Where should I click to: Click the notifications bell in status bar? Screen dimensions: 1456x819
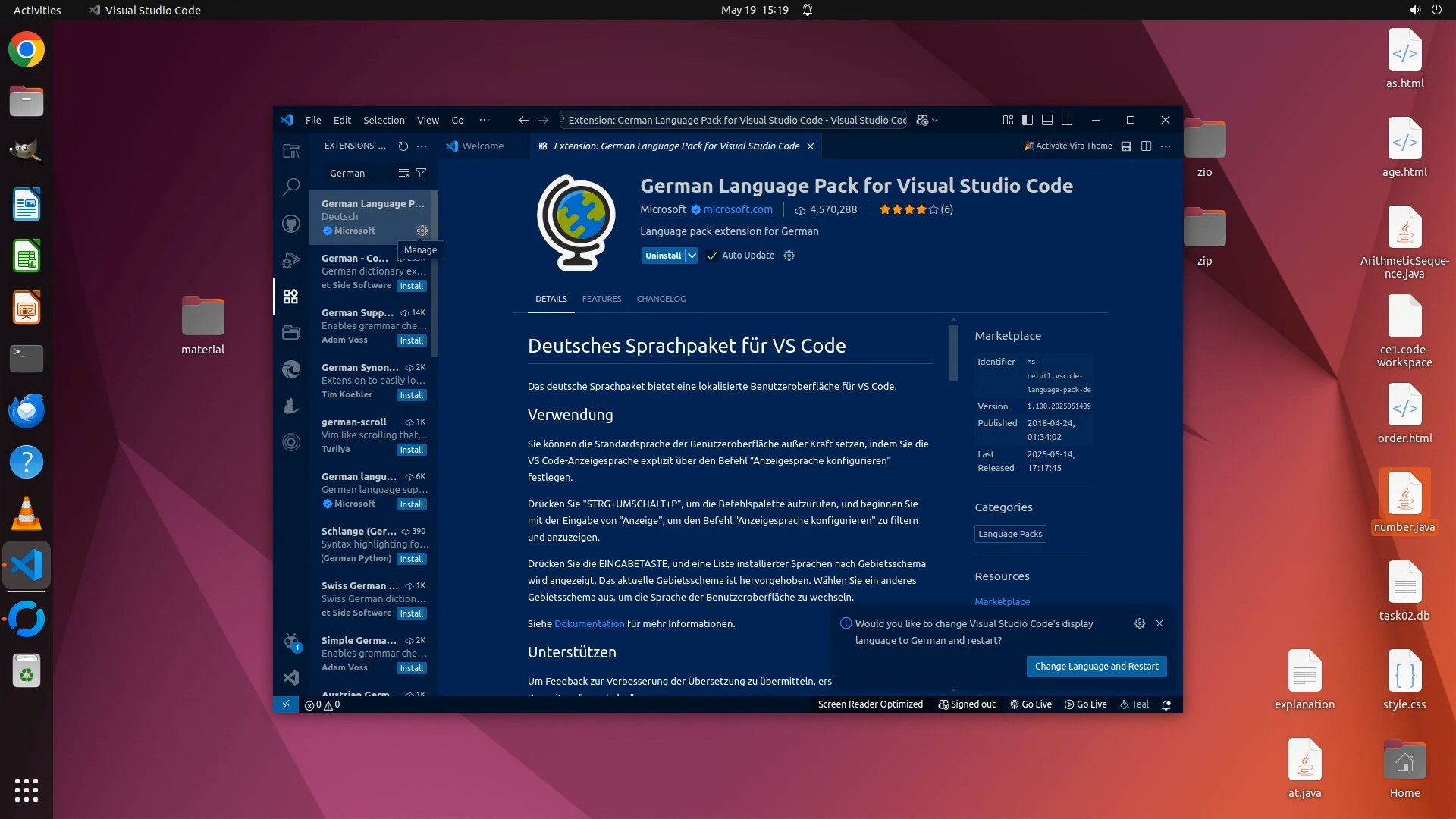pos(1166,704)
